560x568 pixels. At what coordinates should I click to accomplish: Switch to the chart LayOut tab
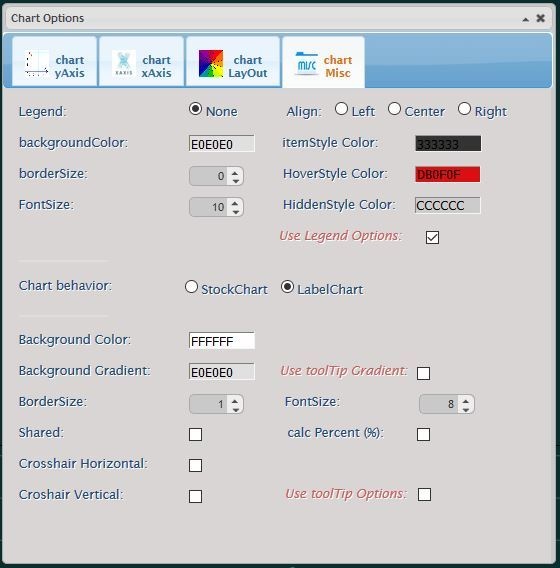point(233,62)
